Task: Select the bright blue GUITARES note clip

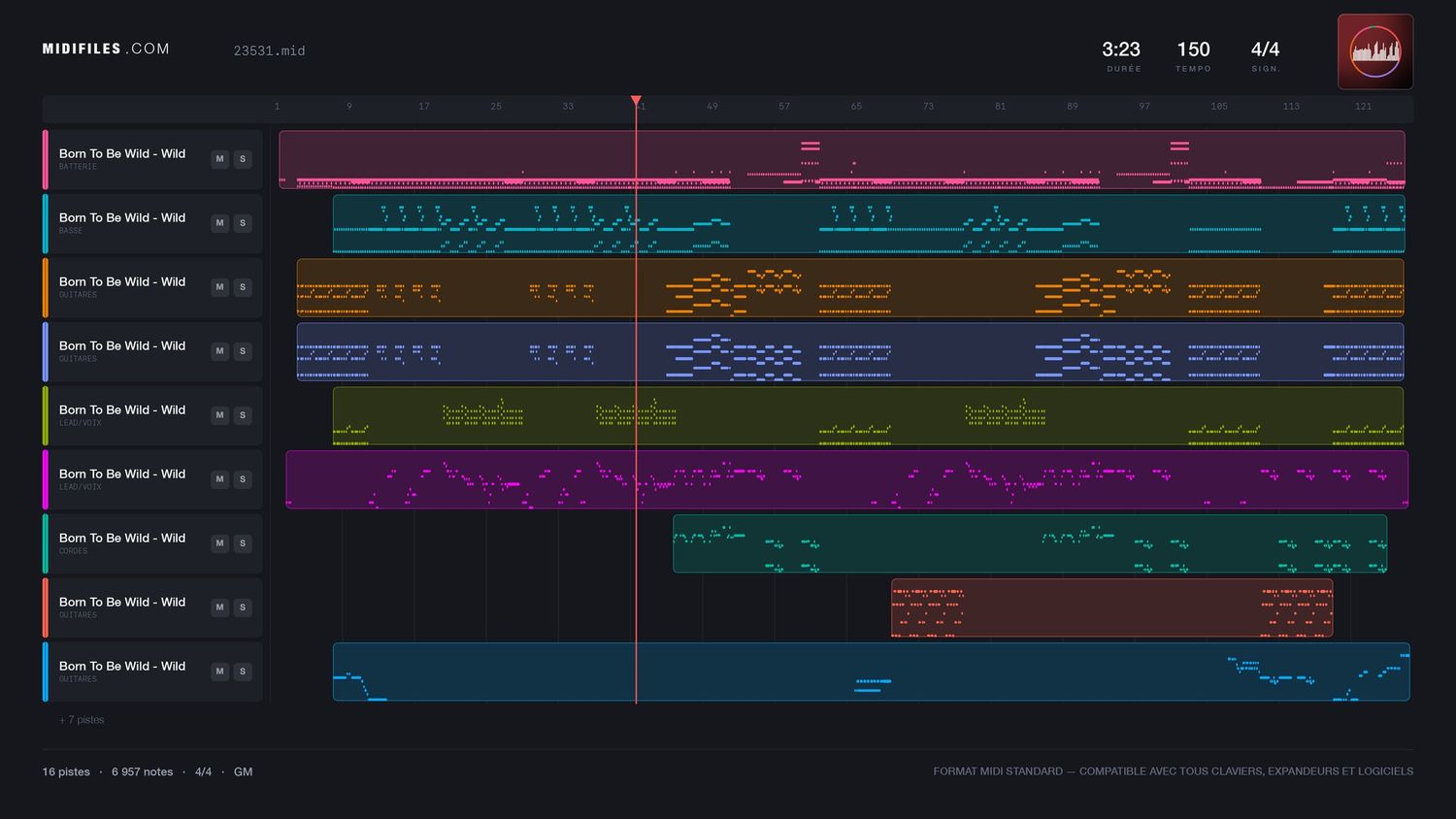Action: click(x=872, y=672)
